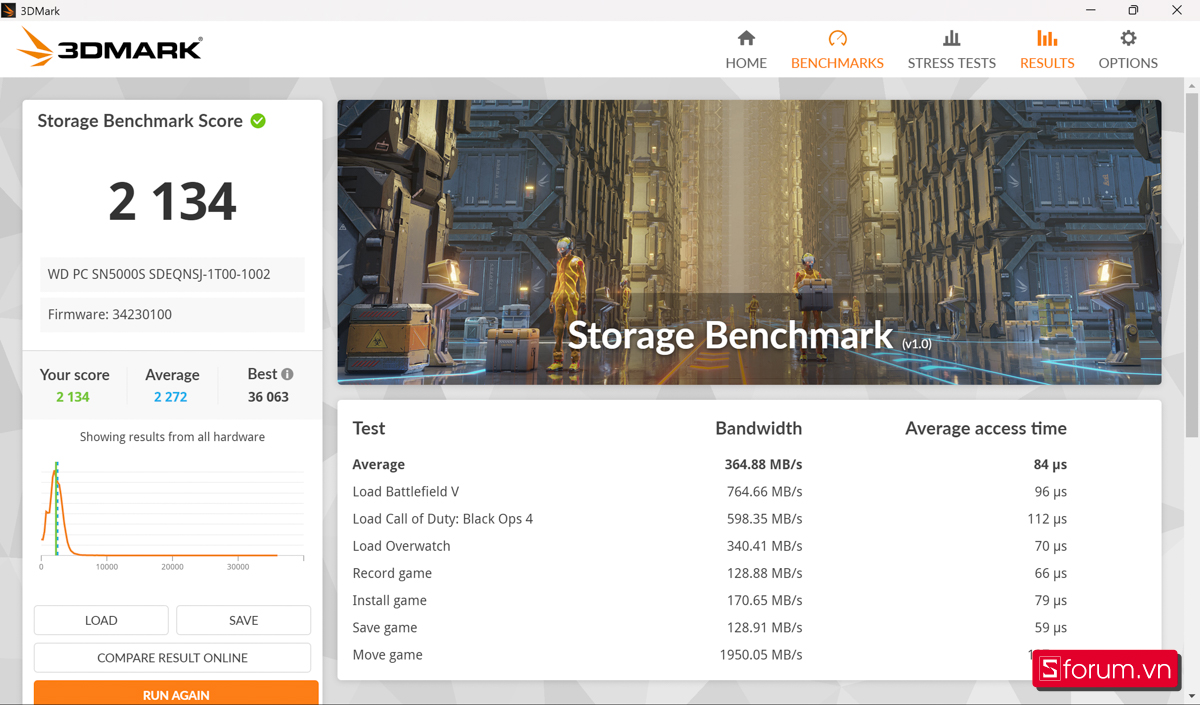This screenshot has height=705, width=1200.
Task: Click the green validation check icon
Action: point(258,121)
